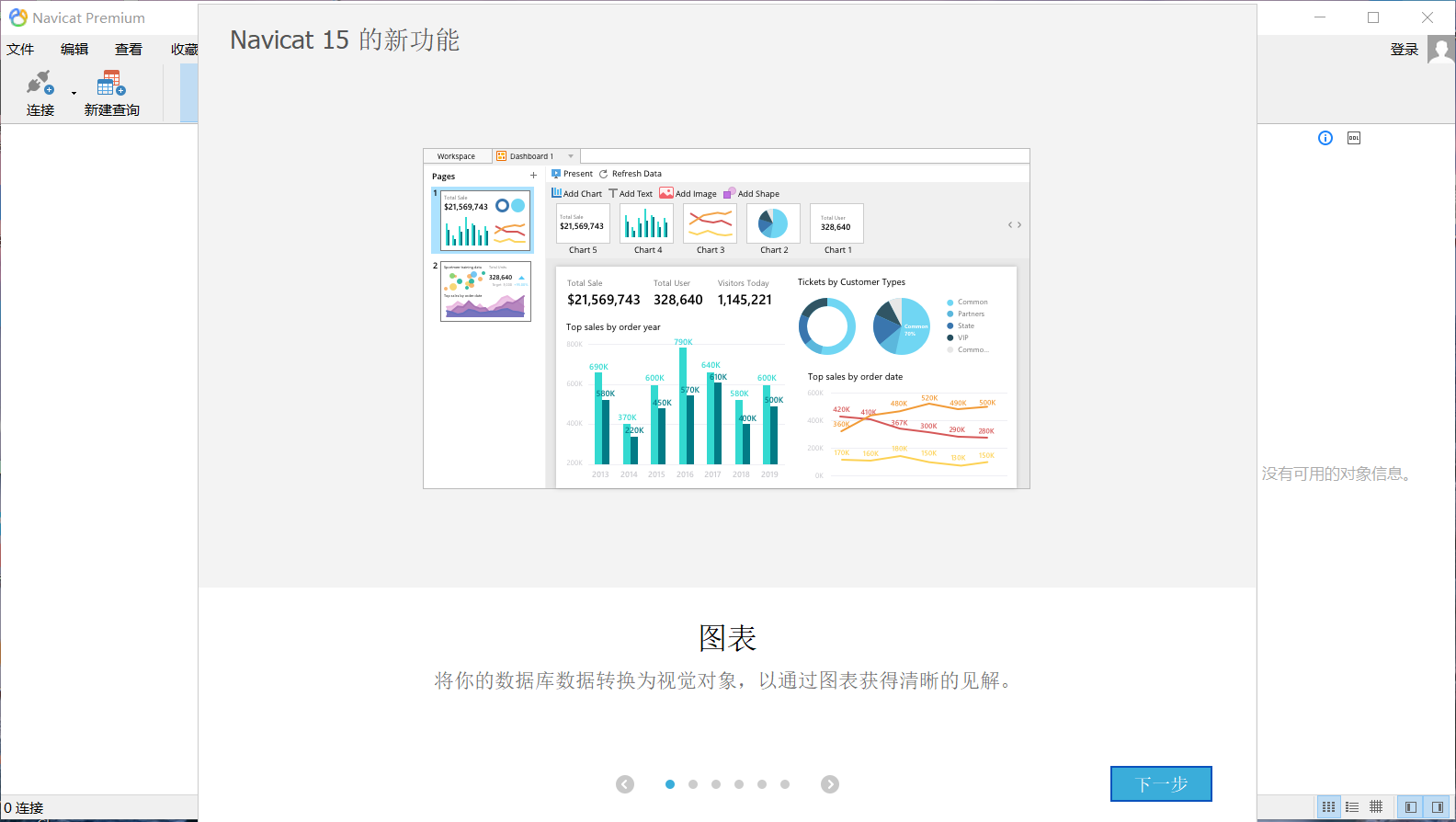Image resolution: width=1456 pixels, height=822 pixels.
Task: Click the Connection (连接) plug icon
Action: [40, 83]
